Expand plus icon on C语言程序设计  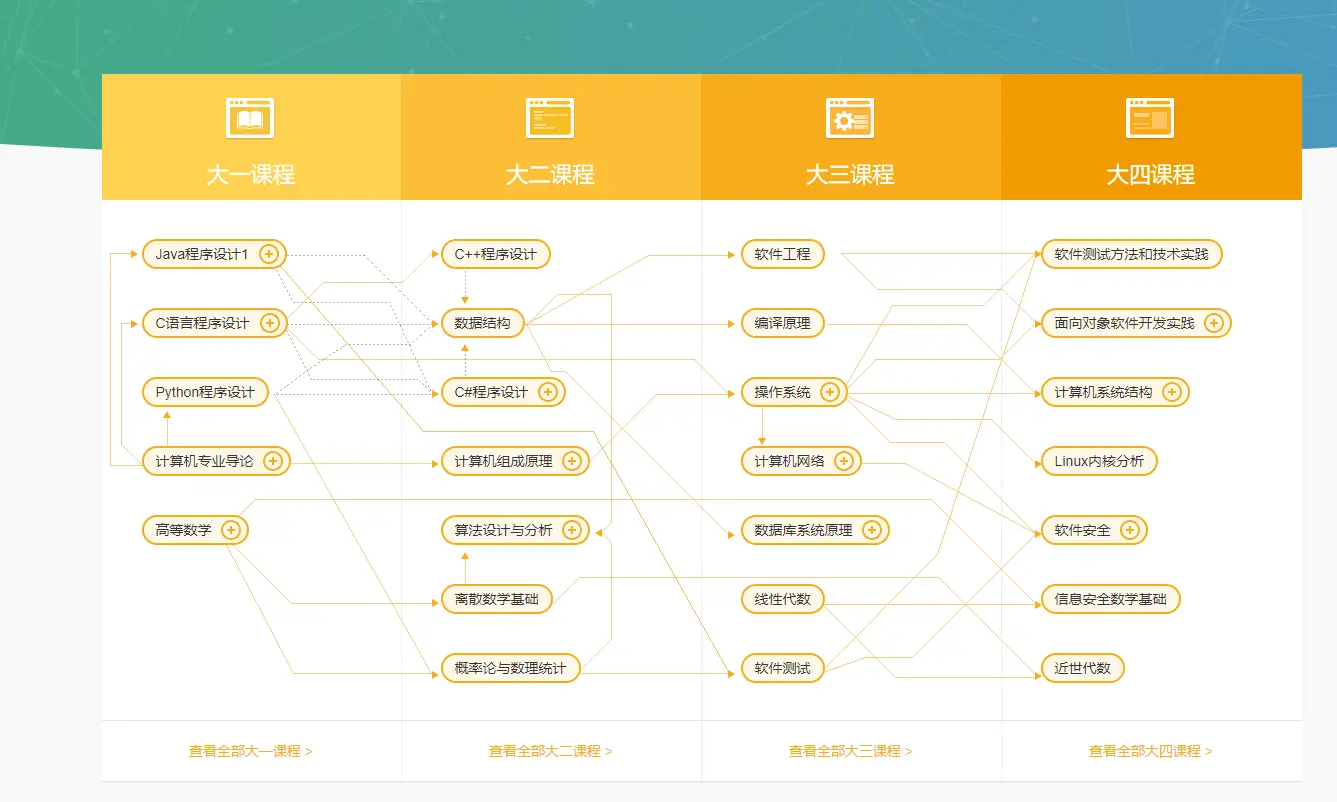(x=269, y=323)
